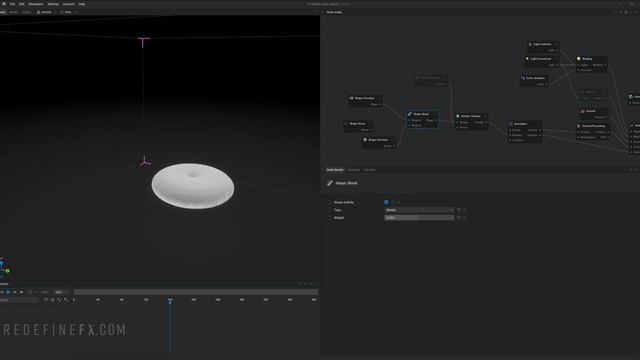The width and height of the screenshot is (640, 360).
Task: Adjust the Weight slider
Action: [x=419, y=218]
